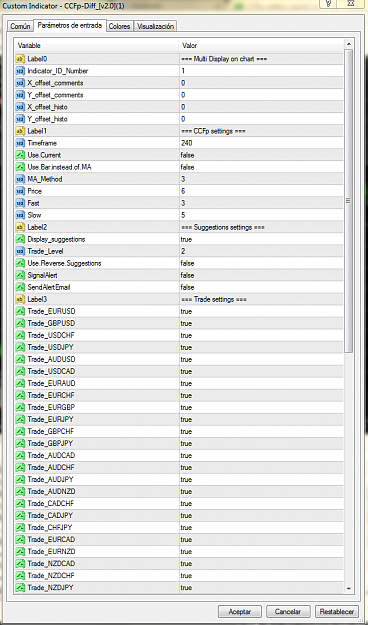Click the MA_Method integer icon
368x625 pixels.
tap(20, 179)
